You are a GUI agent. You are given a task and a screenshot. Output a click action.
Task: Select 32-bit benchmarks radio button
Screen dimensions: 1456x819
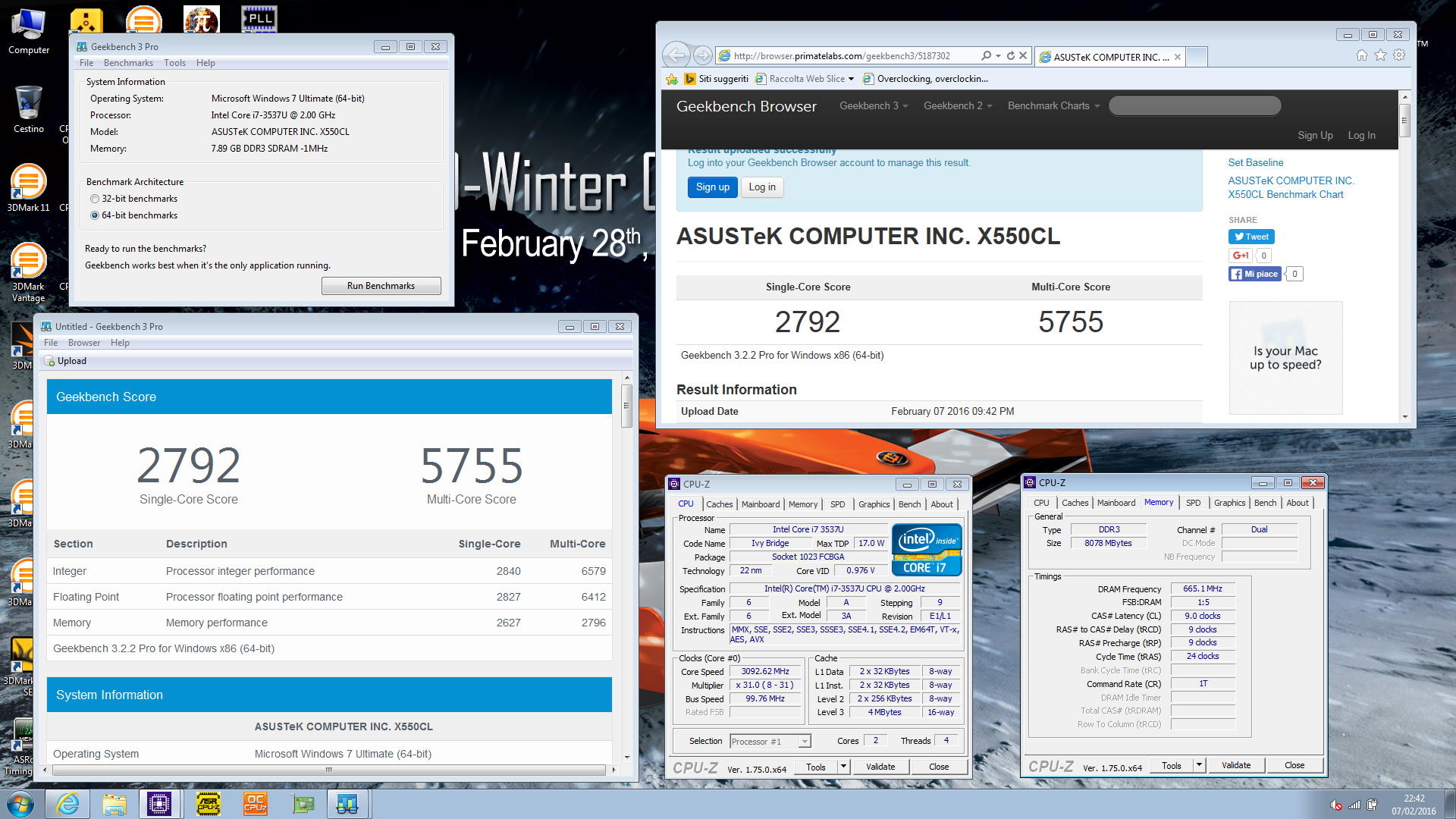(95, 199)
